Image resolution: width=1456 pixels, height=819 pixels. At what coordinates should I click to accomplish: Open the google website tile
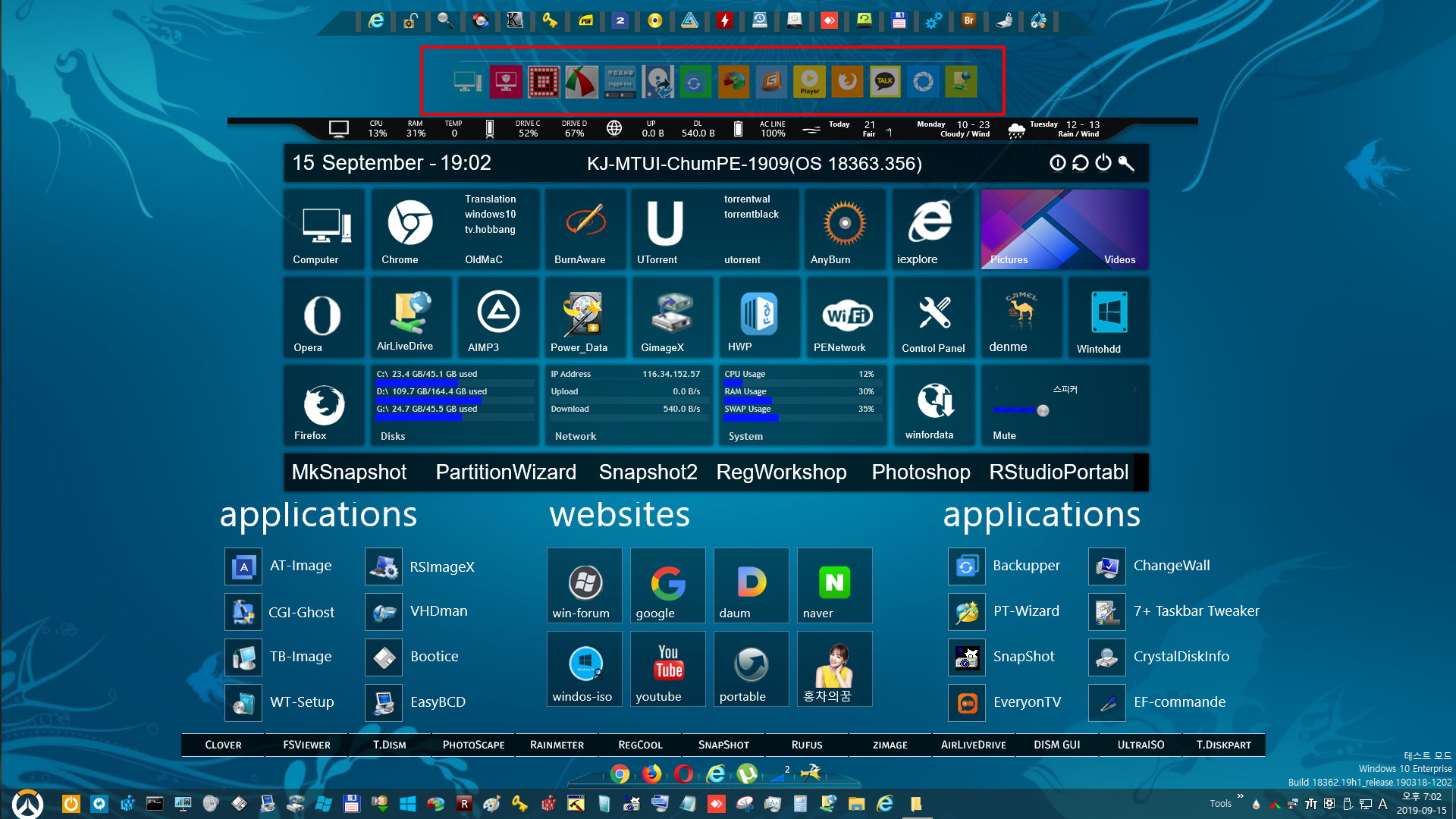click(668, 585)
